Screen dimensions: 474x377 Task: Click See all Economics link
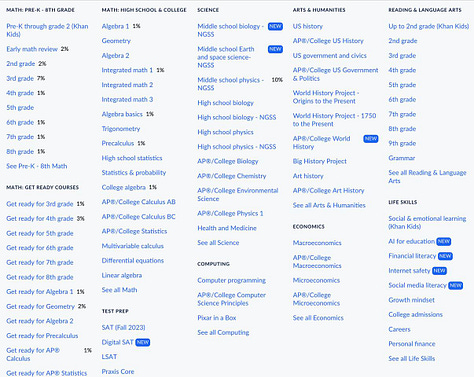click(x=318, y=318)
